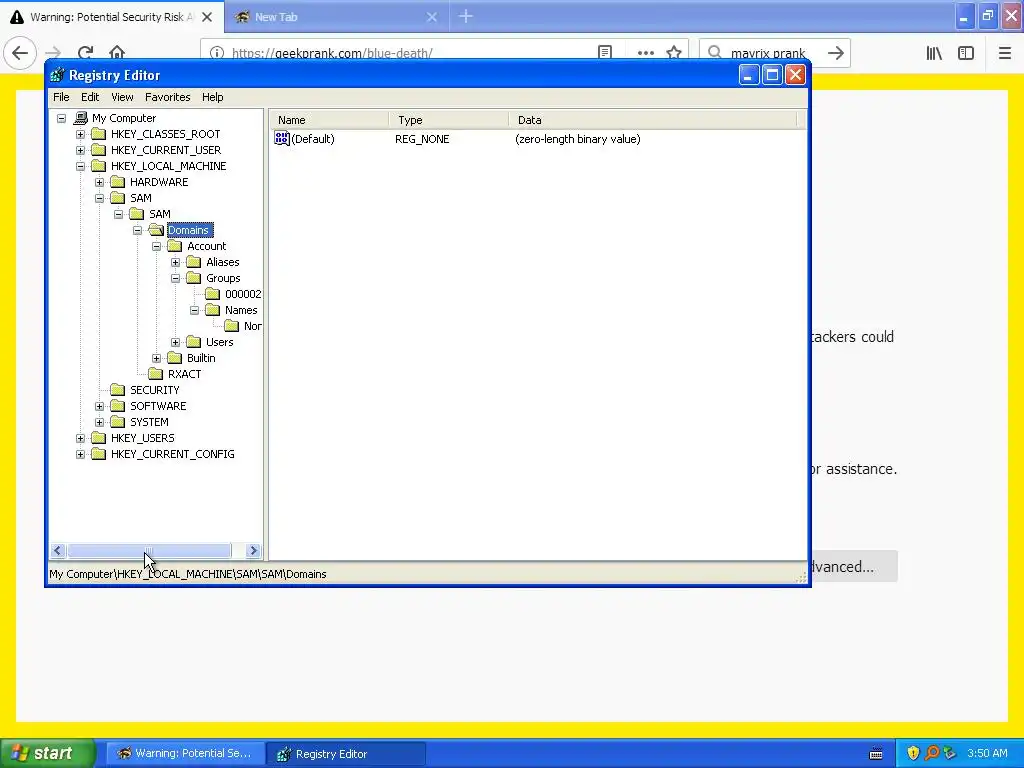This screenshot has height=768, width=1024.
Task: Click the security shield tray icon
Action: pyautogui.click(x=913, y=753)
